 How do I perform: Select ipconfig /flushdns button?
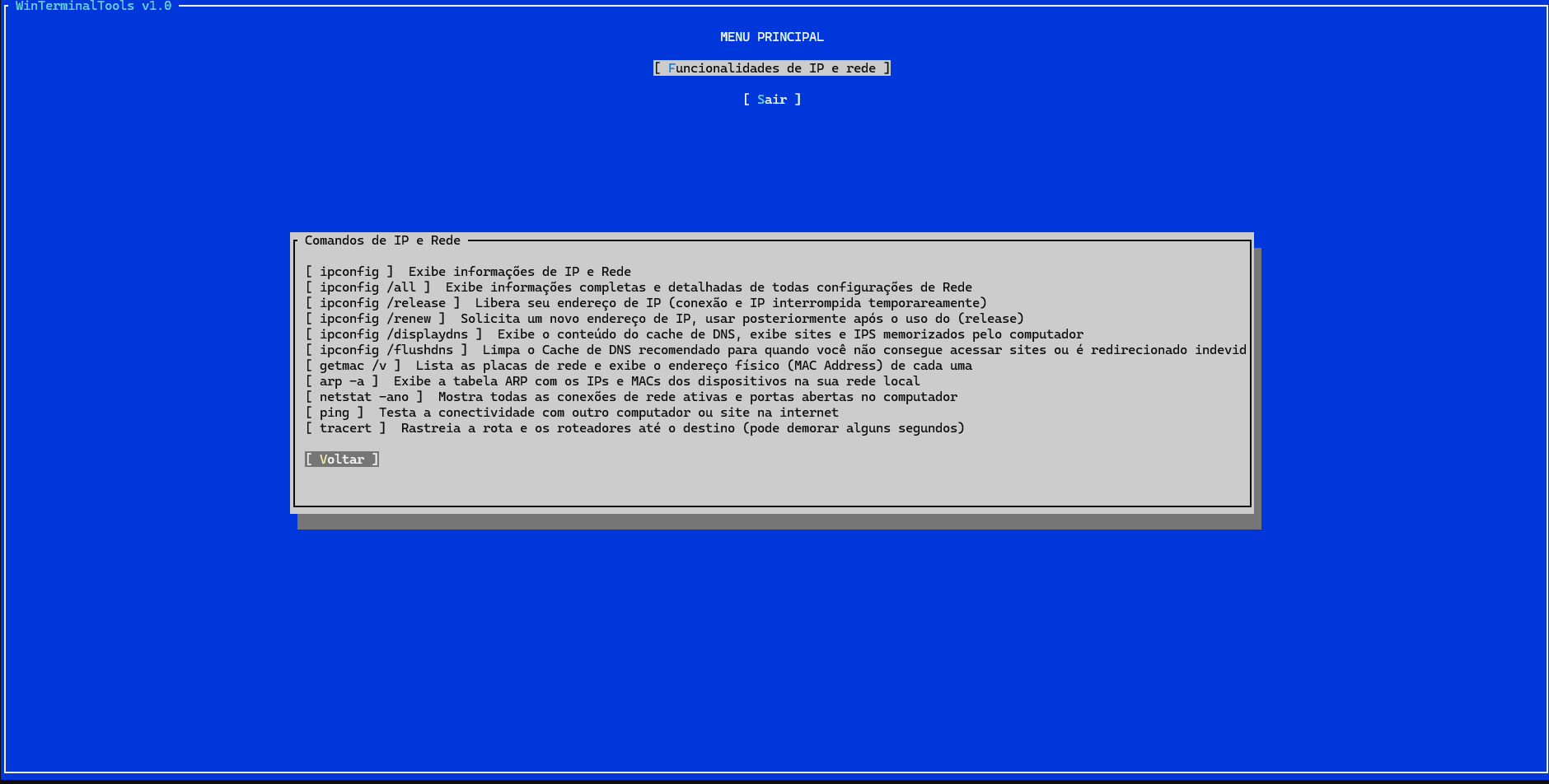click(386, 350)
